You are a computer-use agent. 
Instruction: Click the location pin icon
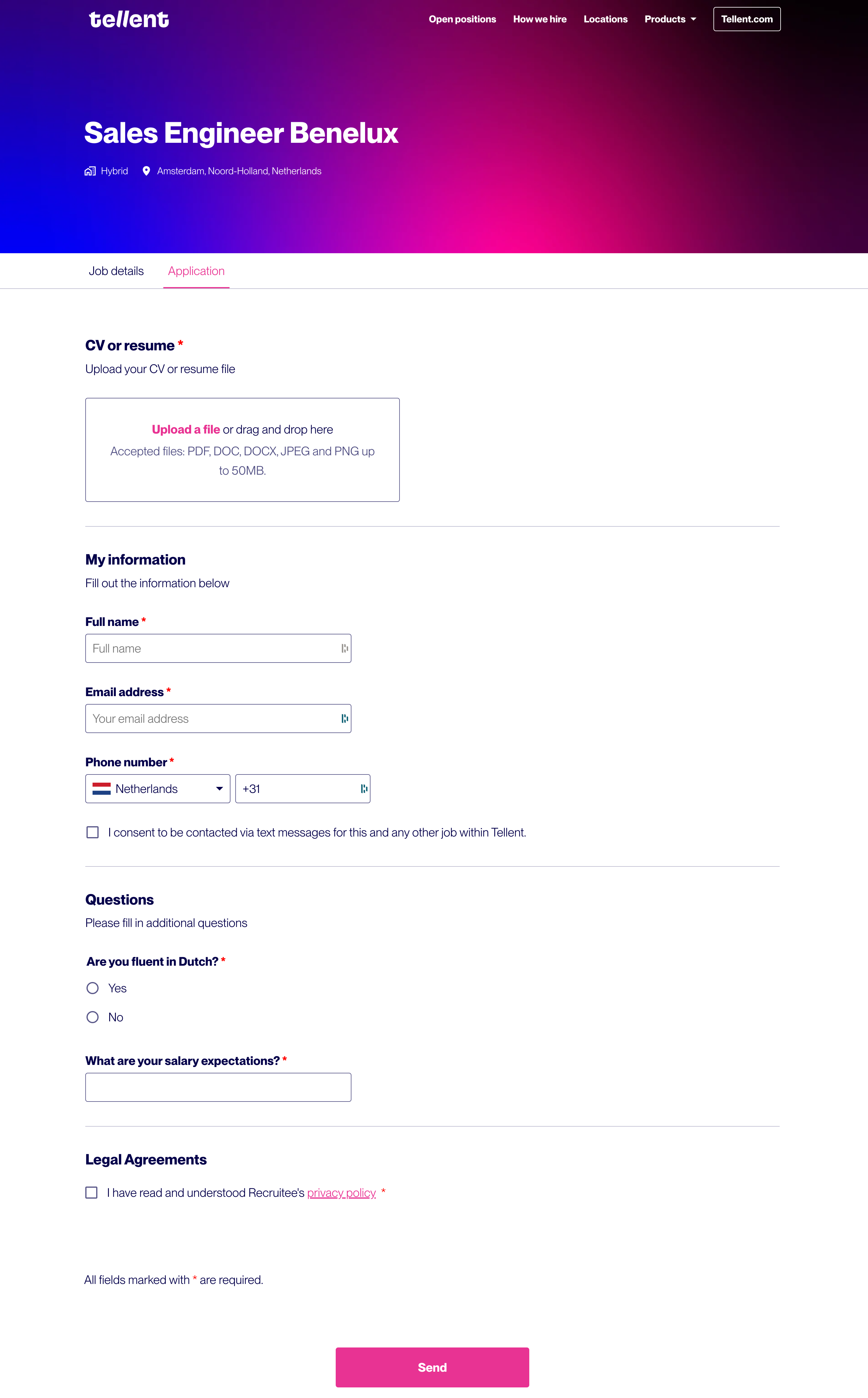[x=146, y=171]
